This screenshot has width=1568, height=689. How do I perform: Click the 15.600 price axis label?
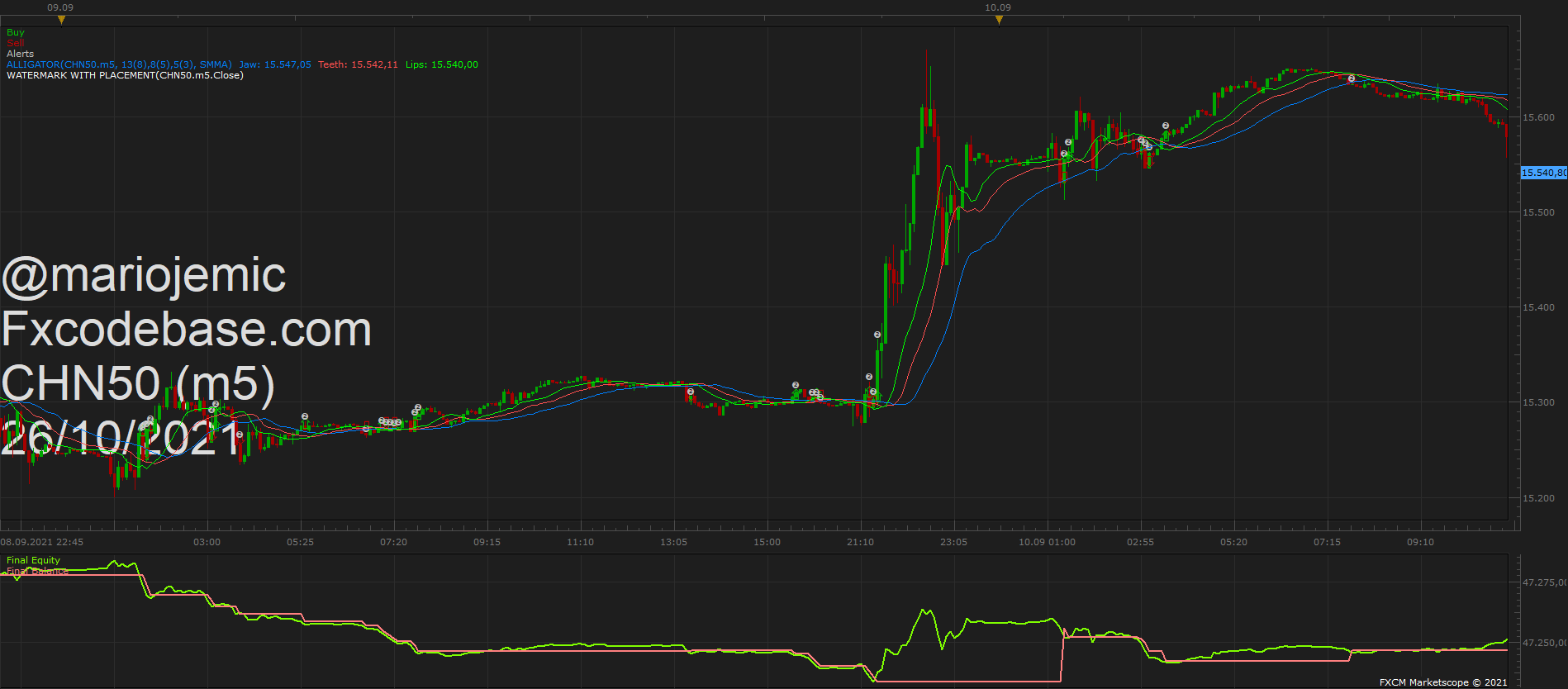[x=1538, y=117]
